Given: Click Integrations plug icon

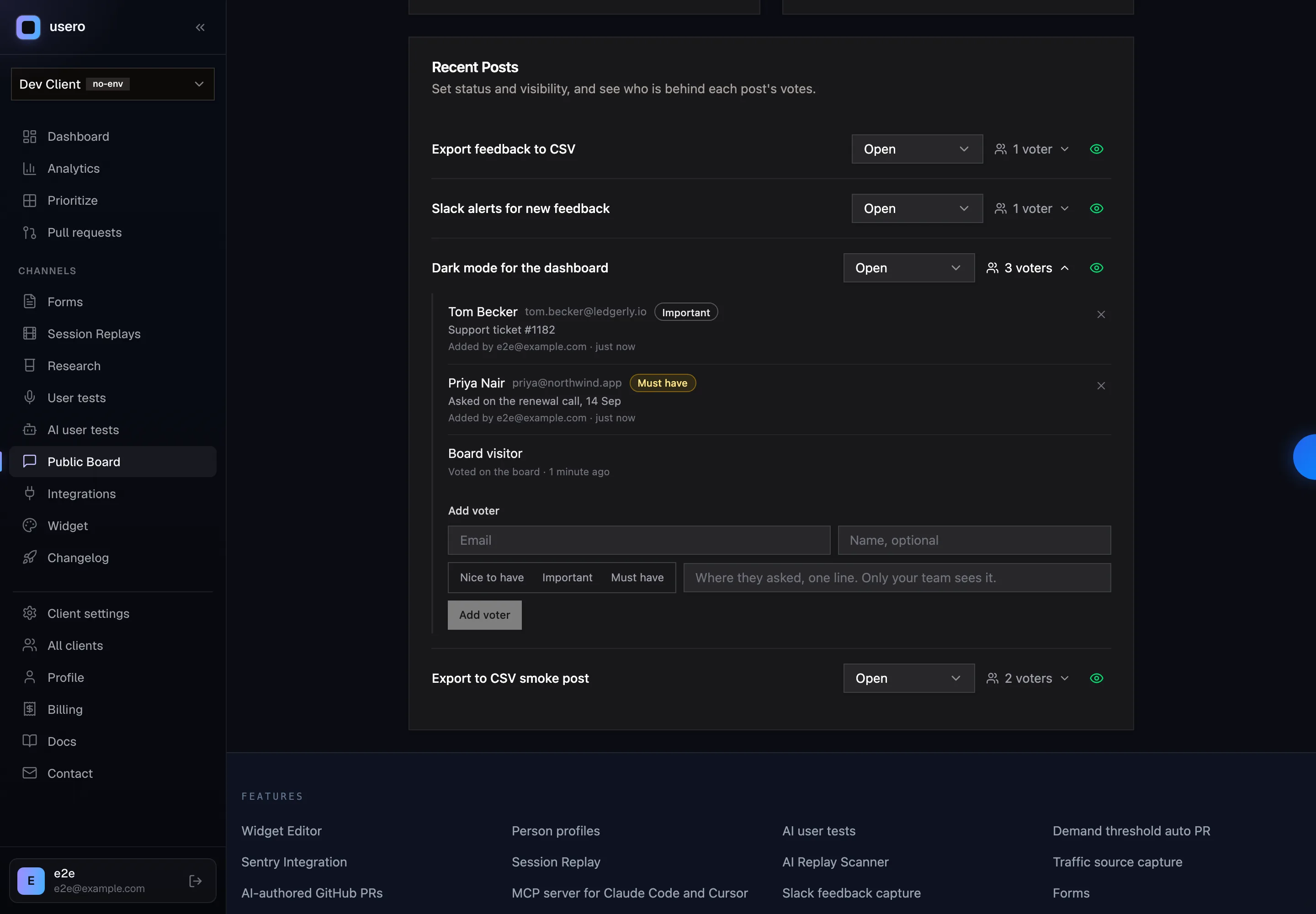Looking at the screenshot, I should [30, 494].
